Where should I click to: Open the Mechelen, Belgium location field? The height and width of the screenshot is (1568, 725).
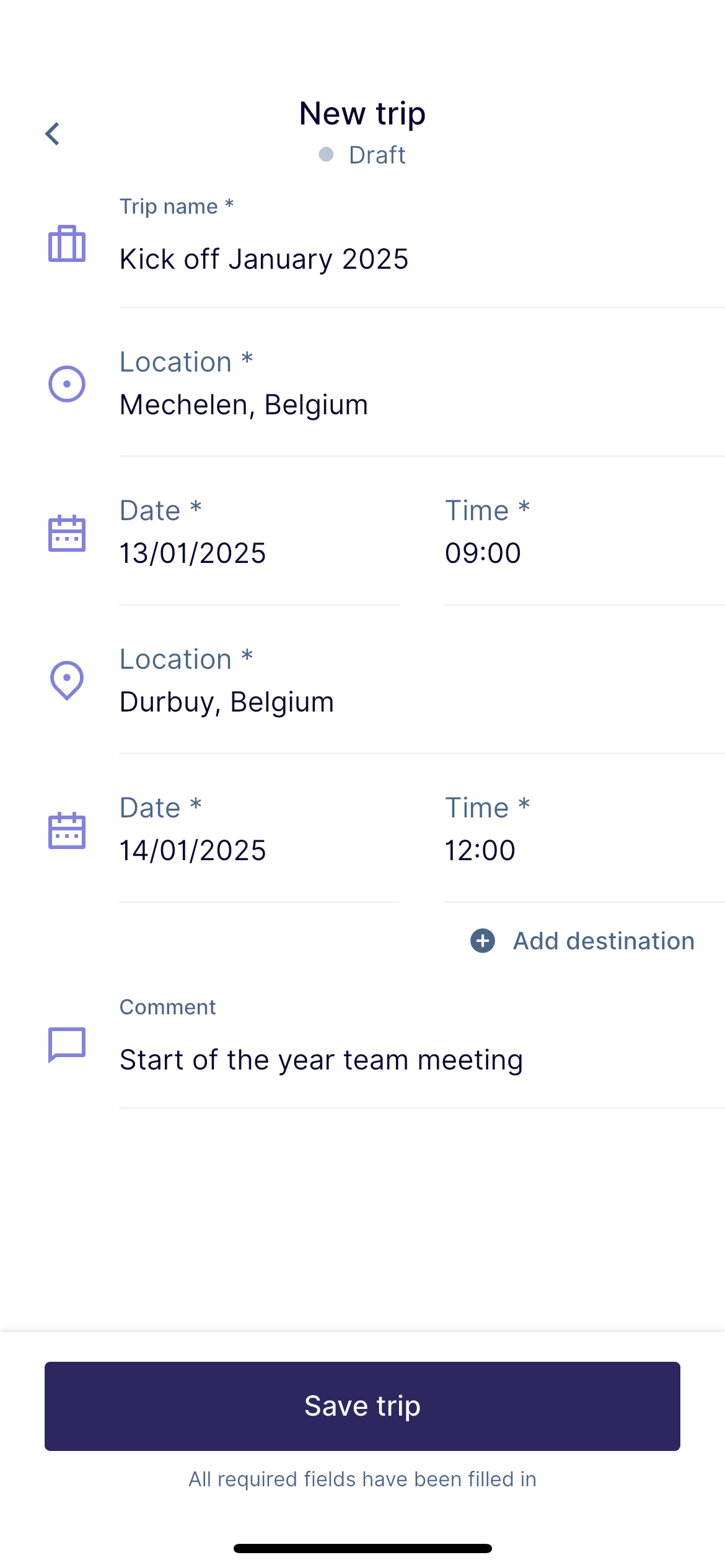tap(422, 384)
